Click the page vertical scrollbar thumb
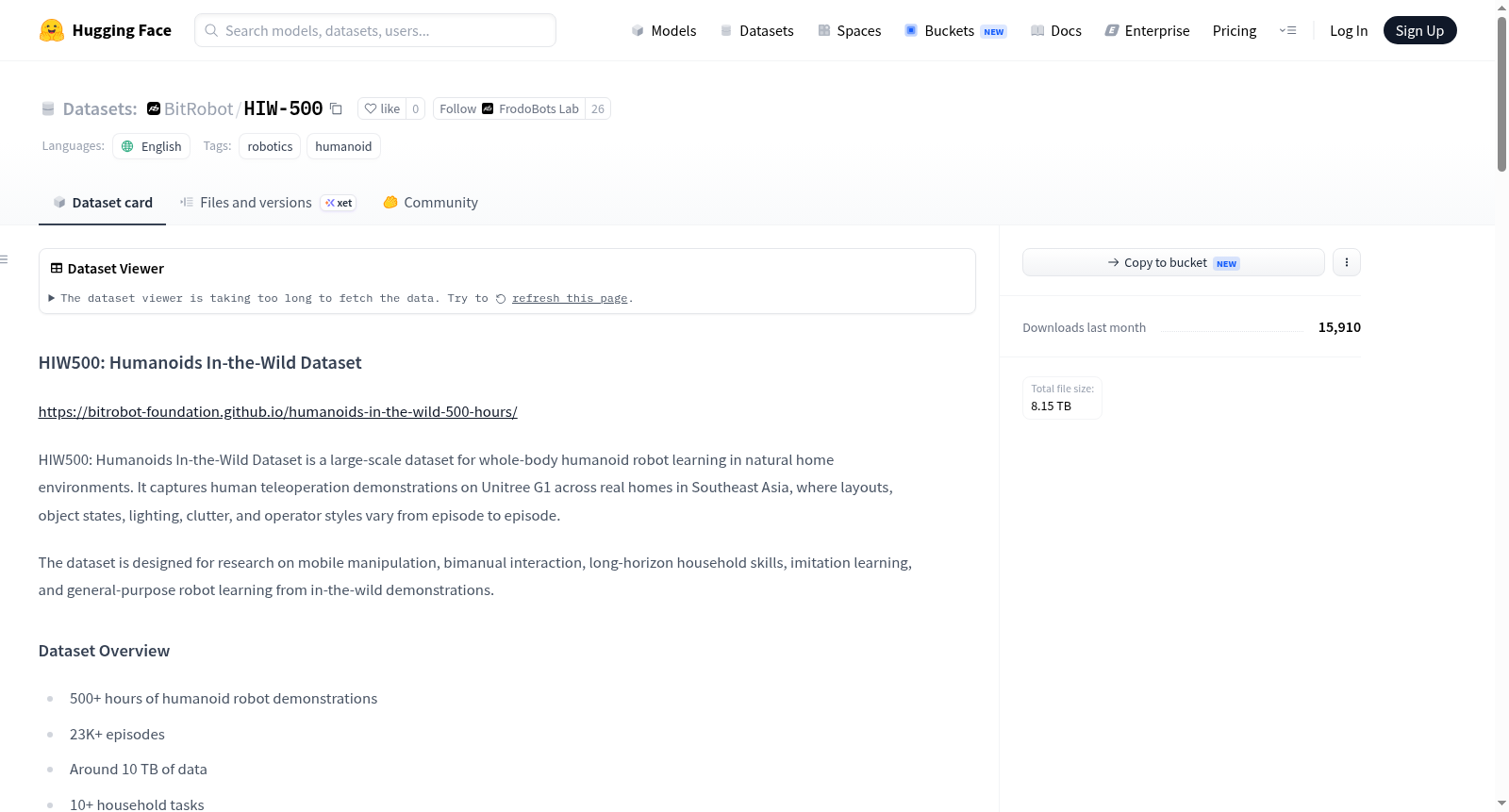This screenshot has height=812, width=1509. [1501, 92]
